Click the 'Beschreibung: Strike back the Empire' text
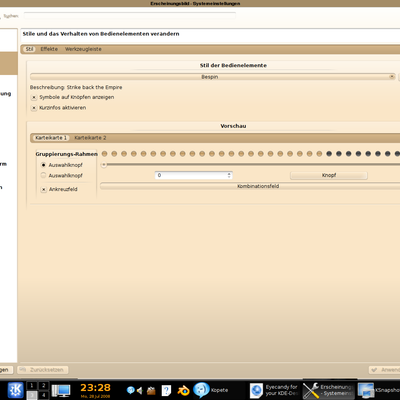Screen dimensions: 400x400 tap(76, 87)
